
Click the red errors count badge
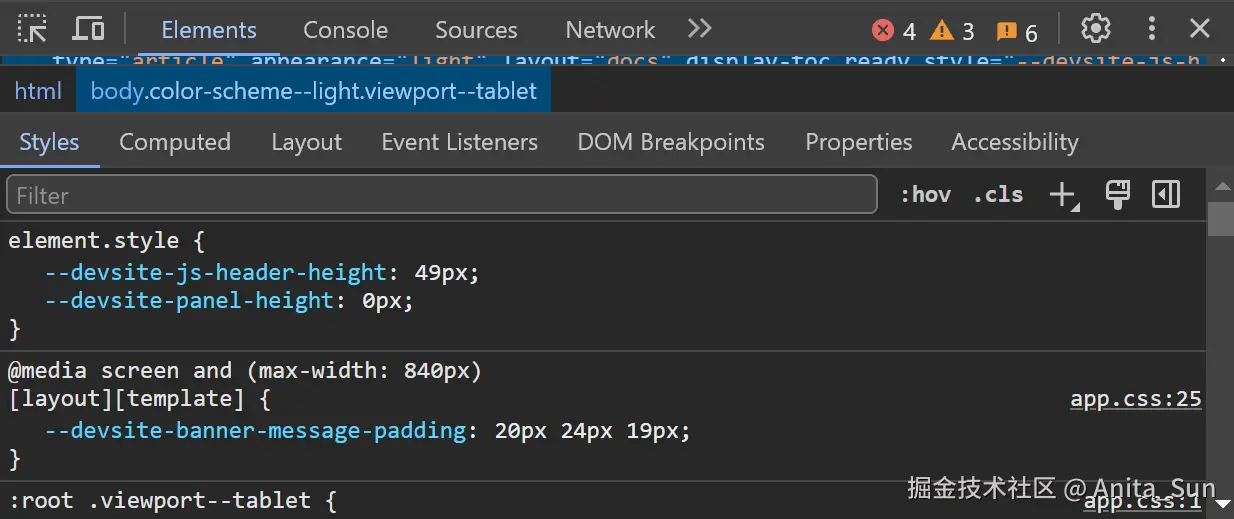click(894, 31)
